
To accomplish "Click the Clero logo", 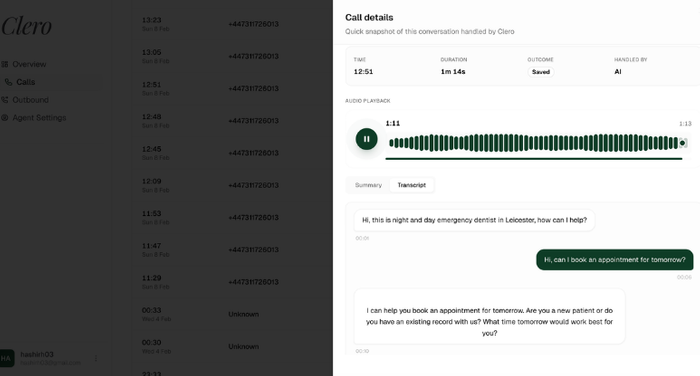I will pyautogui.click(x=27, y=26).
